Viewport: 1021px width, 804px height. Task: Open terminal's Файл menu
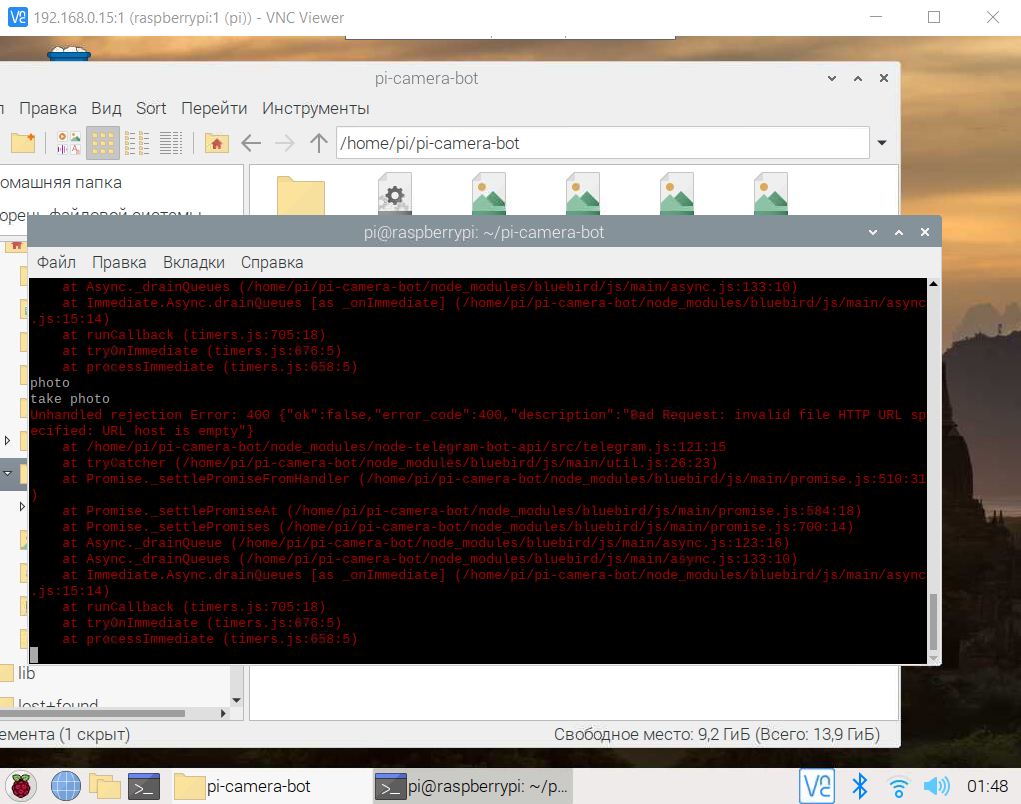tap(56, 262)
